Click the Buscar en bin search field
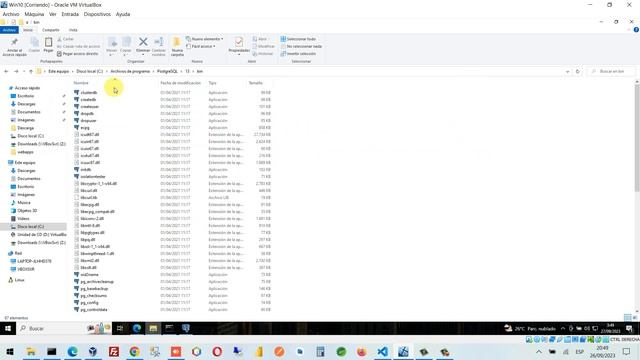The width and height of the screenshot is (640, 360). point(611,71)
